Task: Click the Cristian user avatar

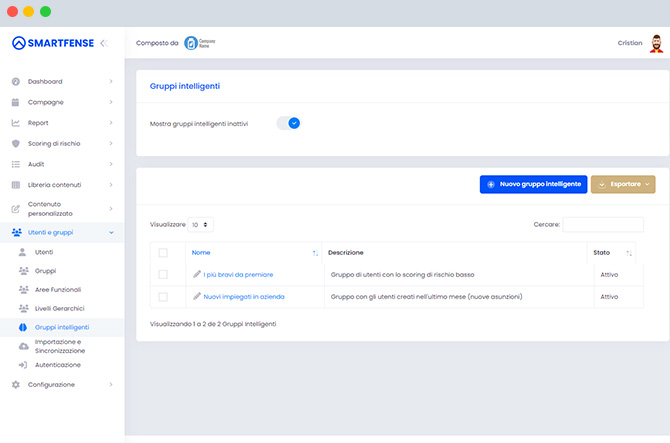Action: pos(656,44)
